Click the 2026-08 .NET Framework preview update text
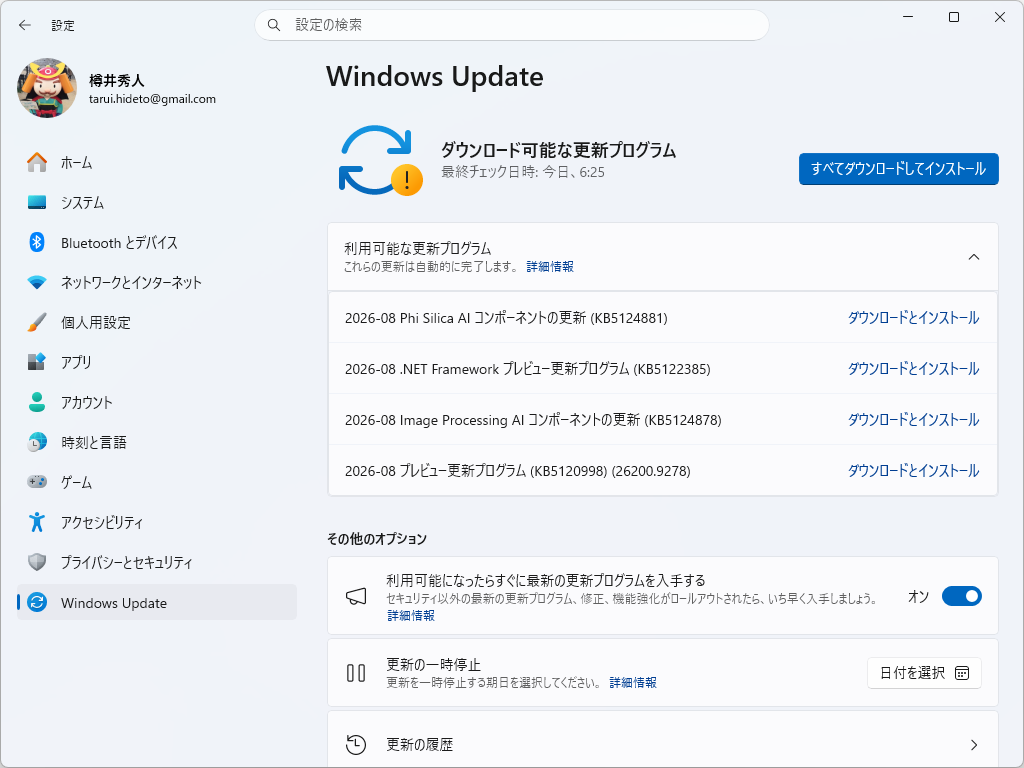 (528, 369)
